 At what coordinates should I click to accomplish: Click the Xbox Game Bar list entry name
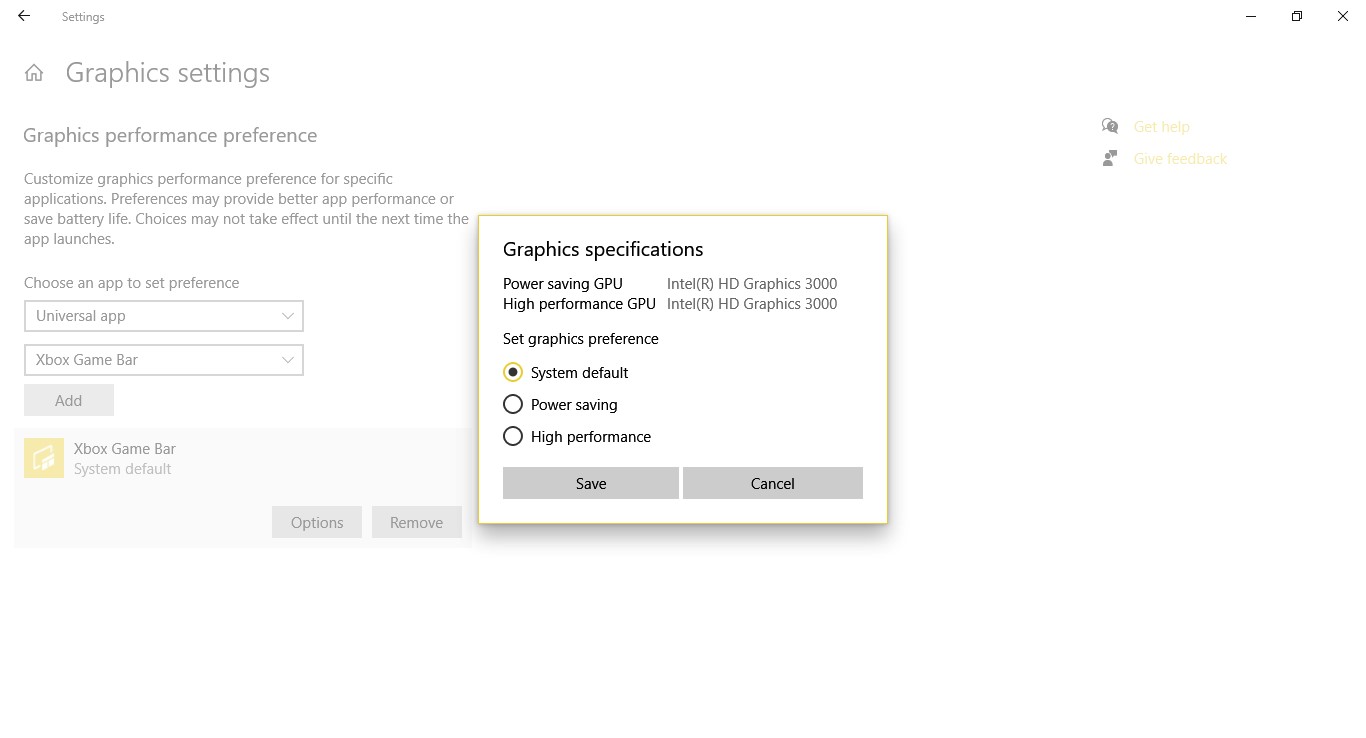pyautogui.click(x=125, y=449)
